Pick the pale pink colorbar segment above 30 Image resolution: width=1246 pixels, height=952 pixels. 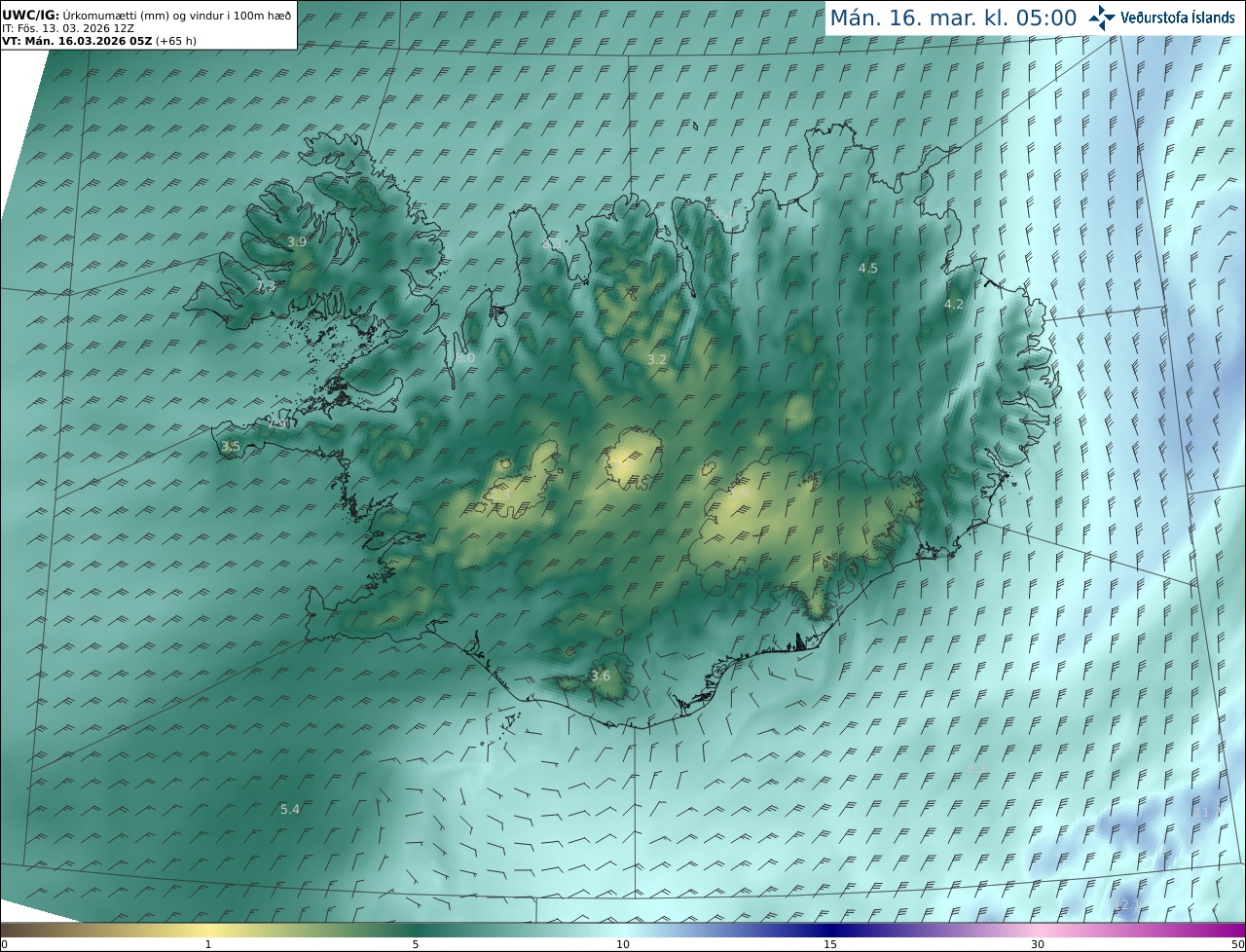coord(1038,930)
